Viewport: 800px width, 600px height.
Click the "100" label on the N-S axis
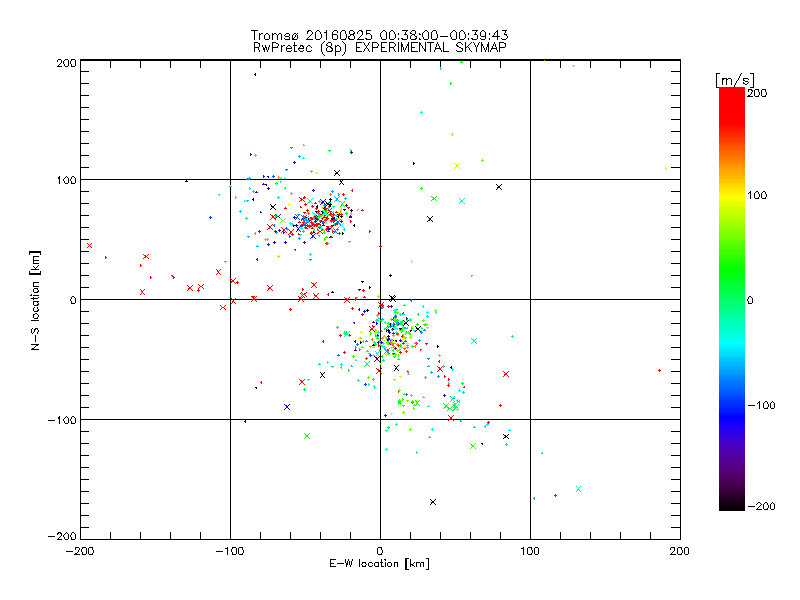pyautogui.click(x=66, y=180)
